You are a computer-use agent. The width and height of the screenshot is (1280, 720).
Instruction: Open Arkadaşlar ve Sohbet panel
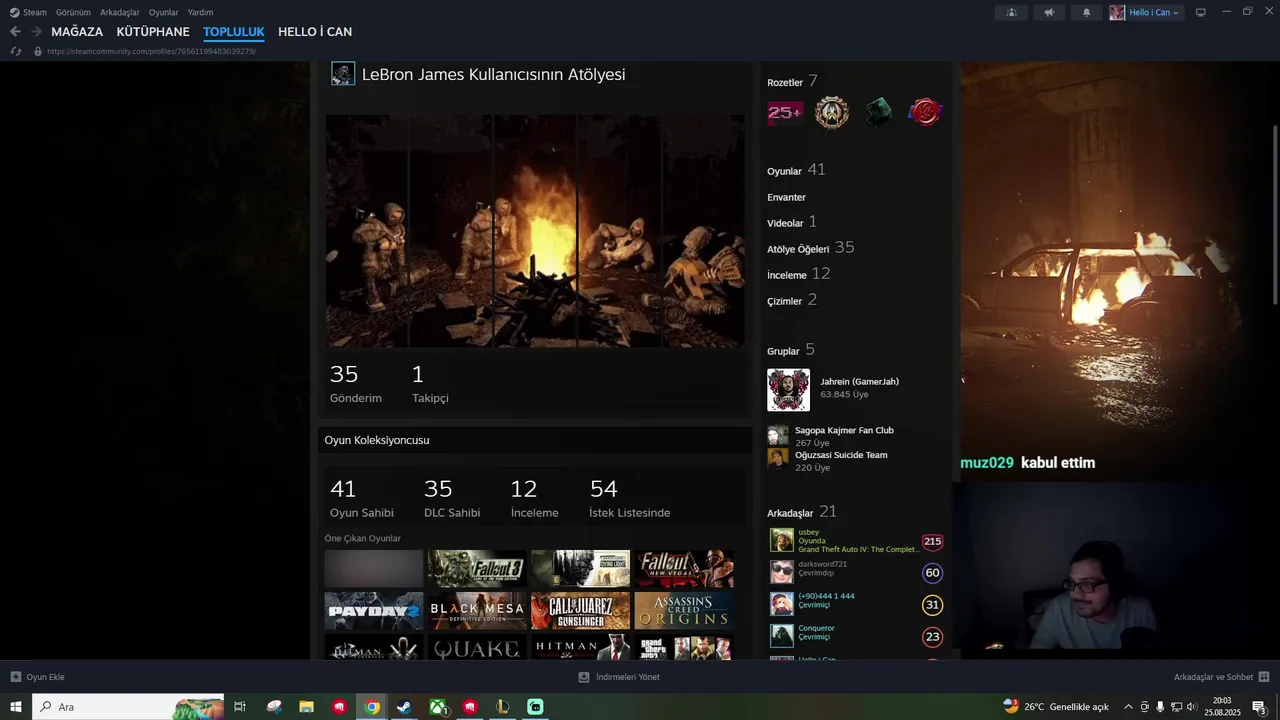pyautogui.click(x=1221, y=677)
